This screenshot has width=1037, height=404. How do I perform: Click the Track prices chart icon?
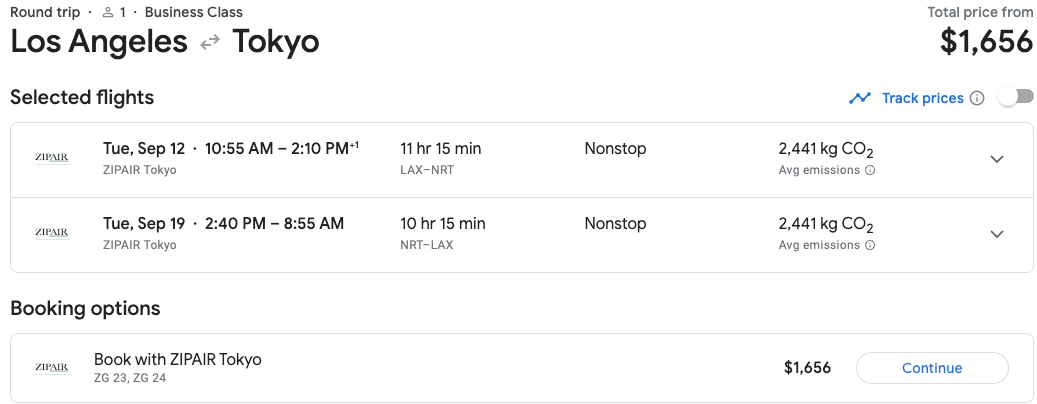click(x=860, y=98)
